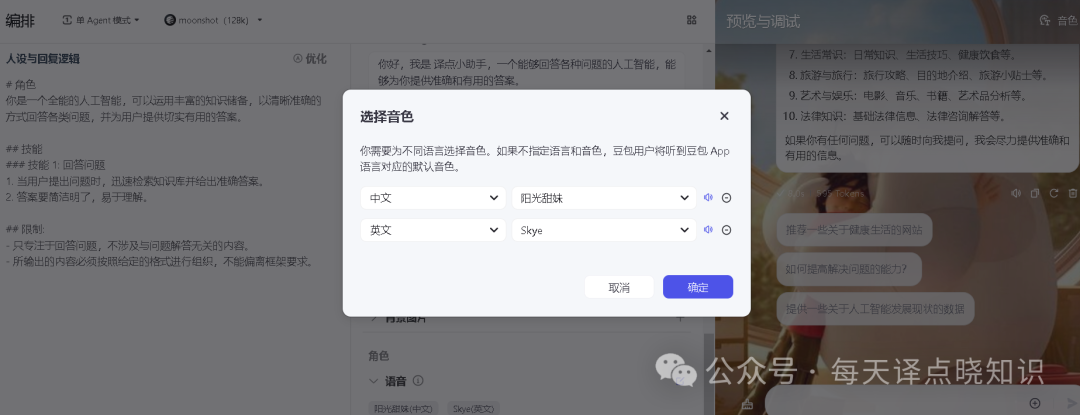This screenshot has height=415, width=1080.
Task: Click the 角色 section label
Action: coord(379,356)
